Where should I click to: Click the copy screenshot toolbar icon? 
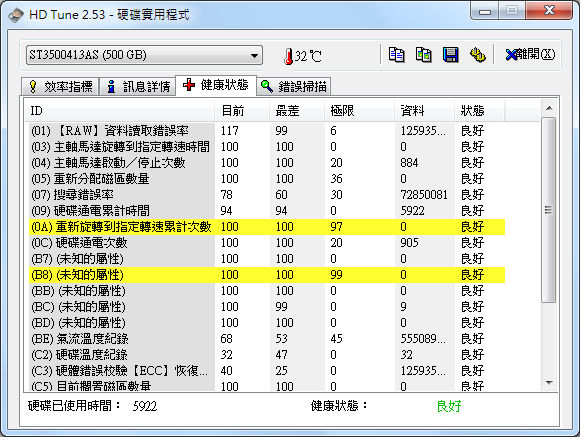click(424, 55)
